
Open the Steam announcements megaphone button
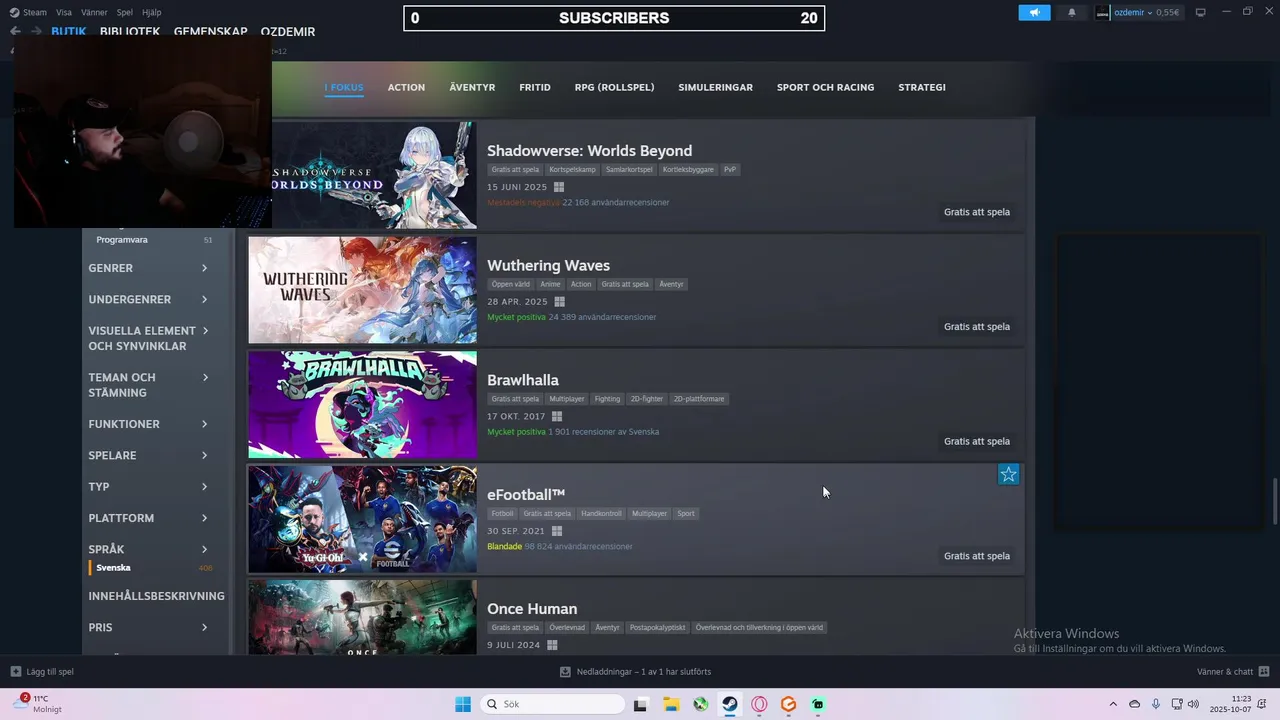coord(1034,12)
